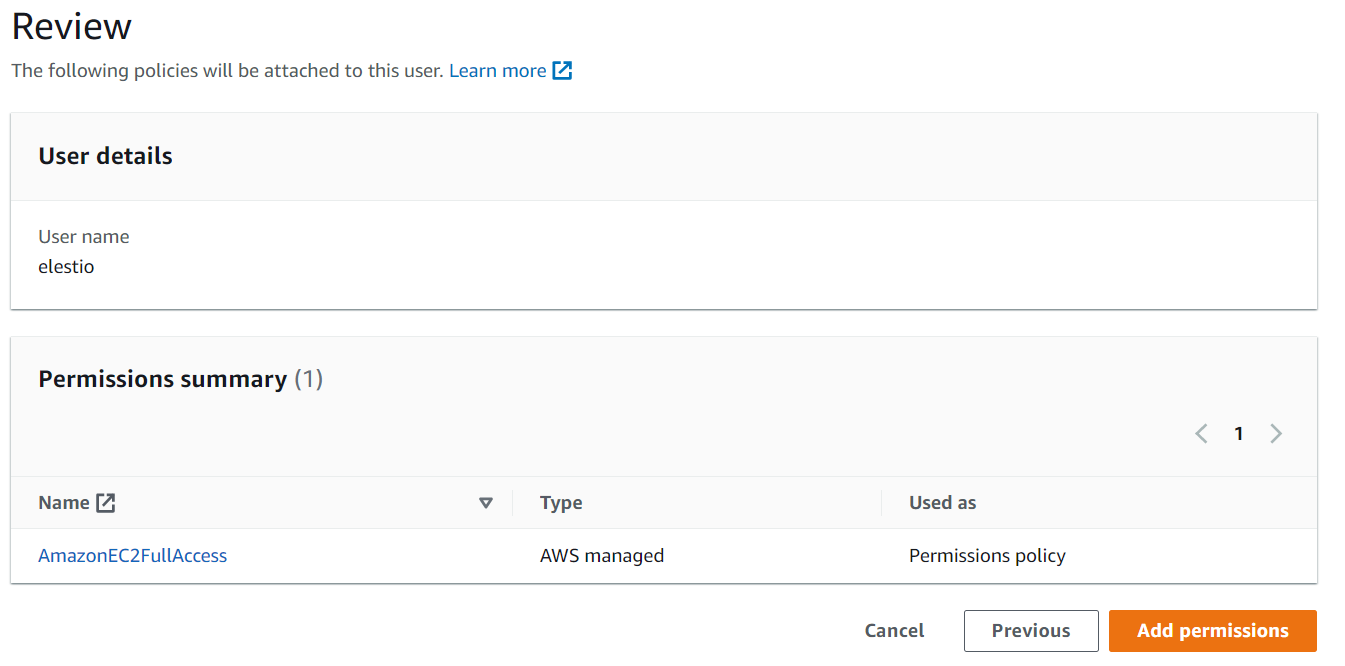Click the Permissions summary heading
The width and height of the screenshot is (1345, 666).
[x=162, y=380]
